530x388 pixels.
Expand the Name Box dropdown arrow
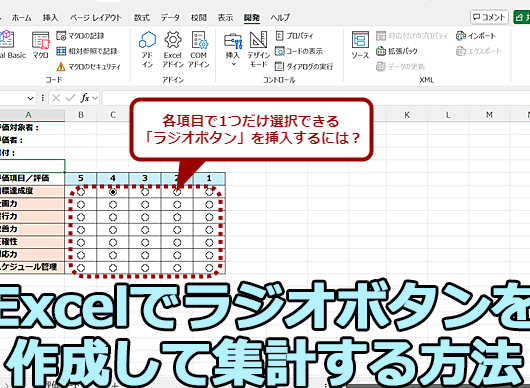[30, 98]
